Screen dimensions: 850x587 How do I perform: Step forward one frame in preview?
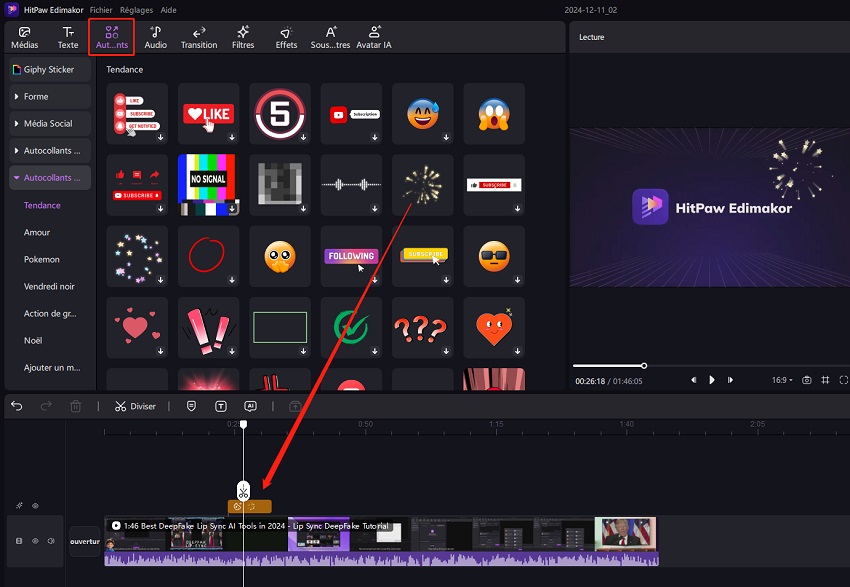tap(730, 380)
